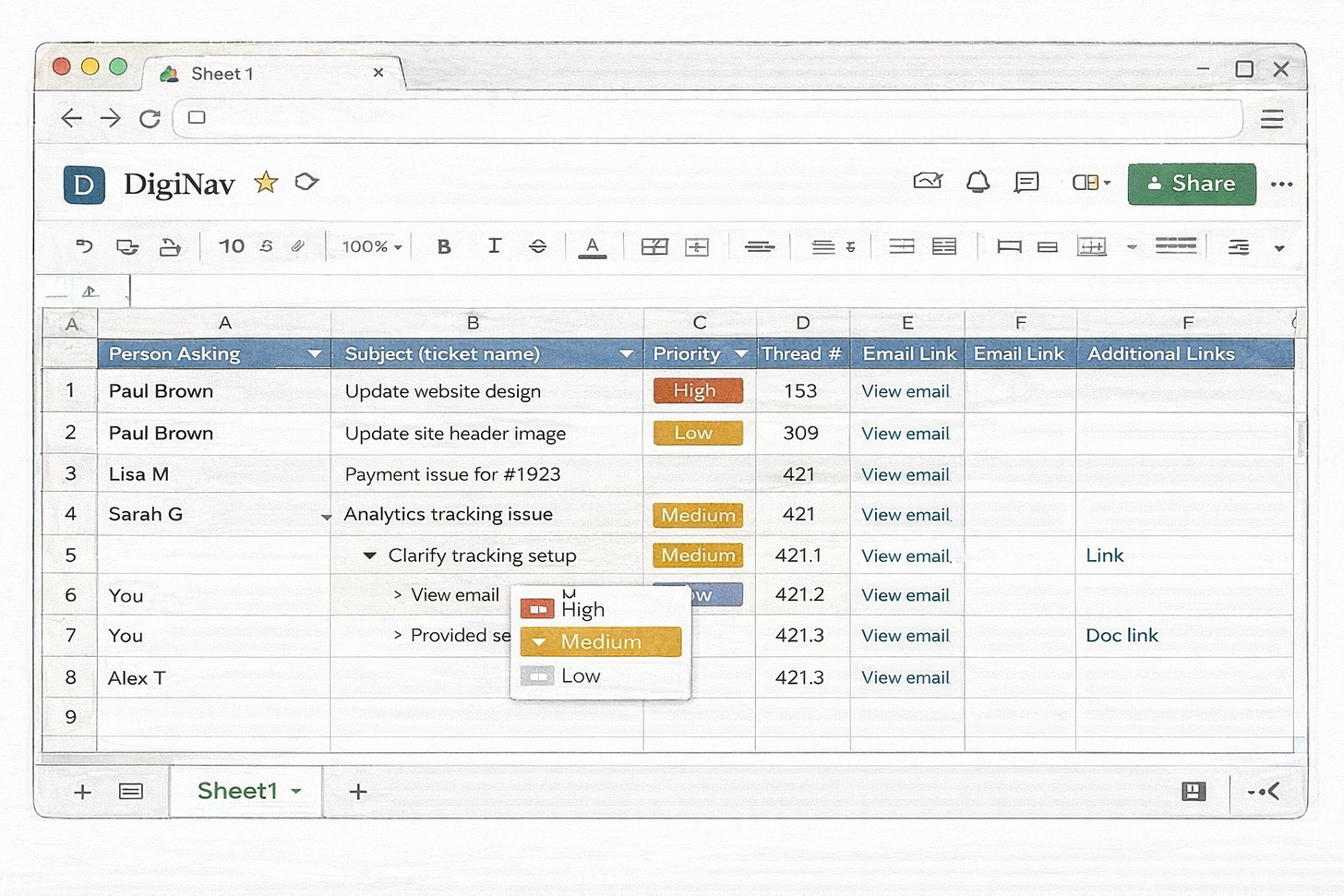Toggle bold formatting
This screenshot has height=896, width=1344.
click(443, 246)
